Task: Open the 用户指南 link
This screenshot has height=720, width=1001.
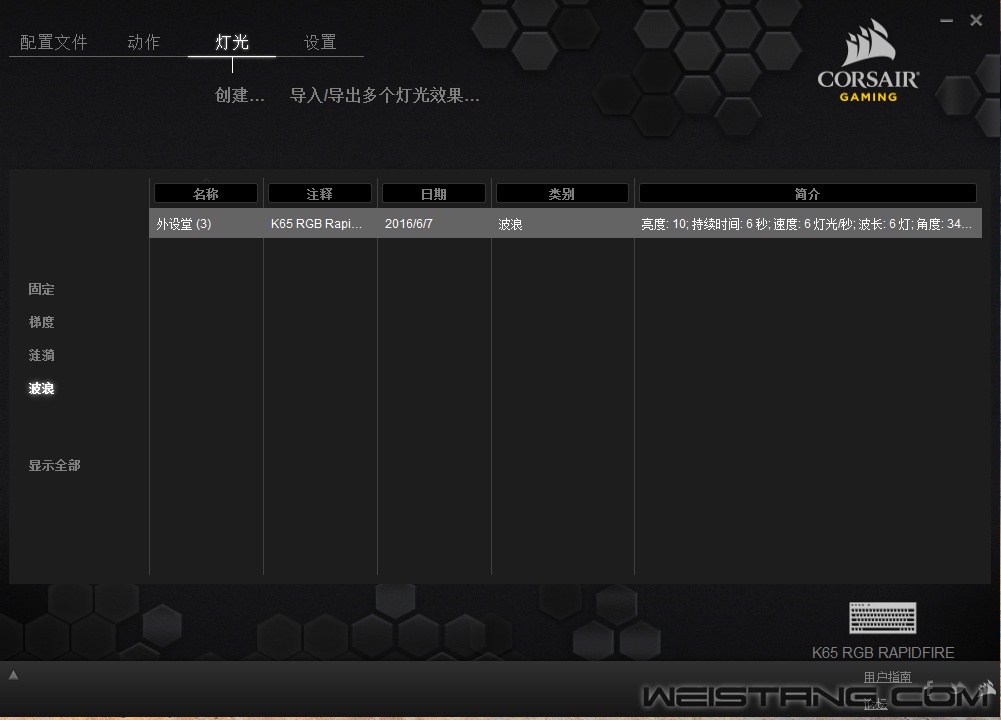Action: (887, 677)
